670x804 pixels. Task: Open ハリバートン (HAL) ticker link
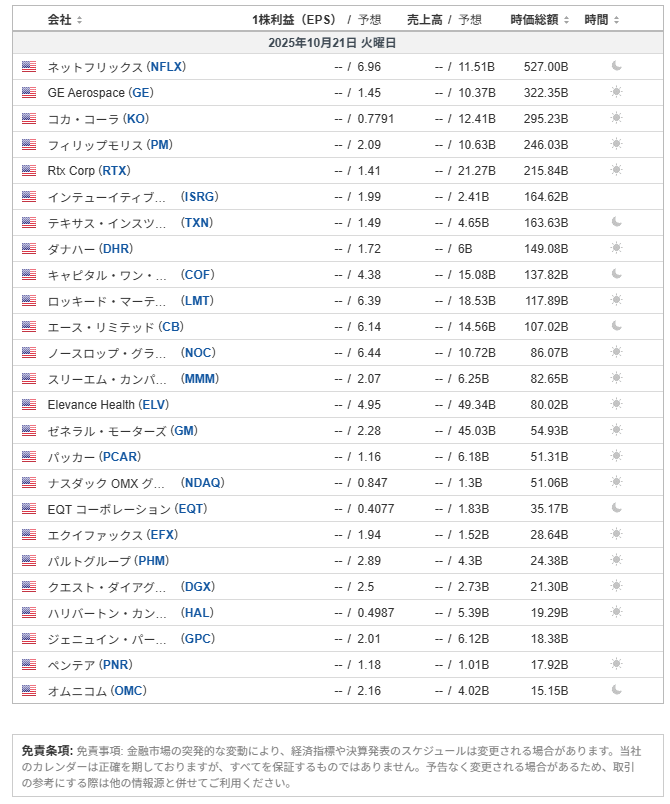pos(197,613)
